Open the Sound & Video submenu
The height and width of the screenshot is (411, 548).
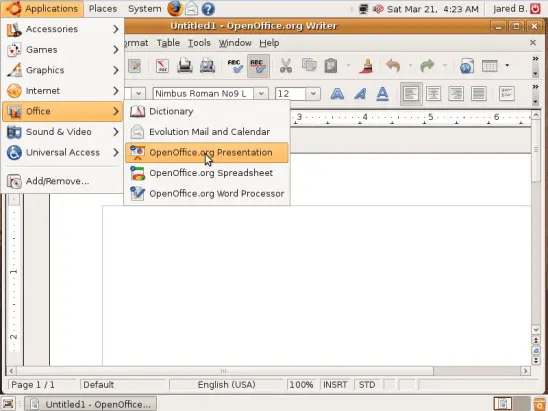[x=62, y=132]
